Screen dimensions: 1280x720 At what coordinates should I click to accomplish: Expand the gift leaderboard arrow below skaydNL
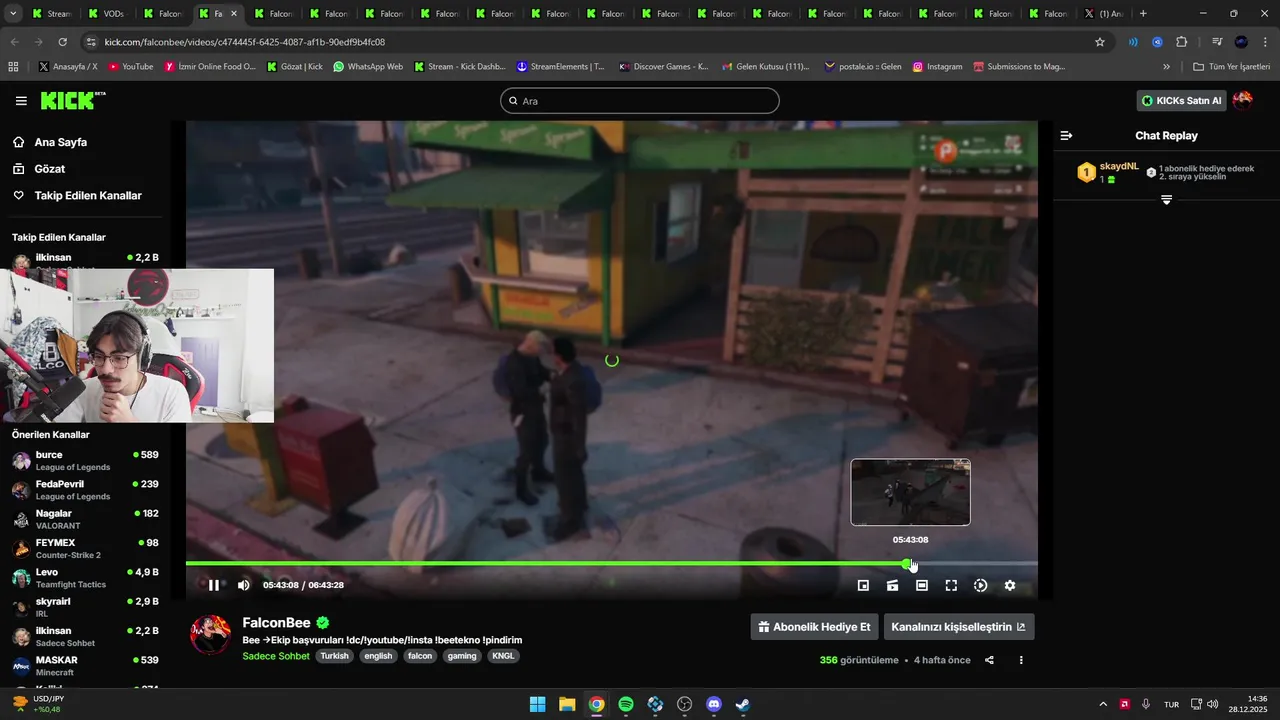pos(1166,200)
